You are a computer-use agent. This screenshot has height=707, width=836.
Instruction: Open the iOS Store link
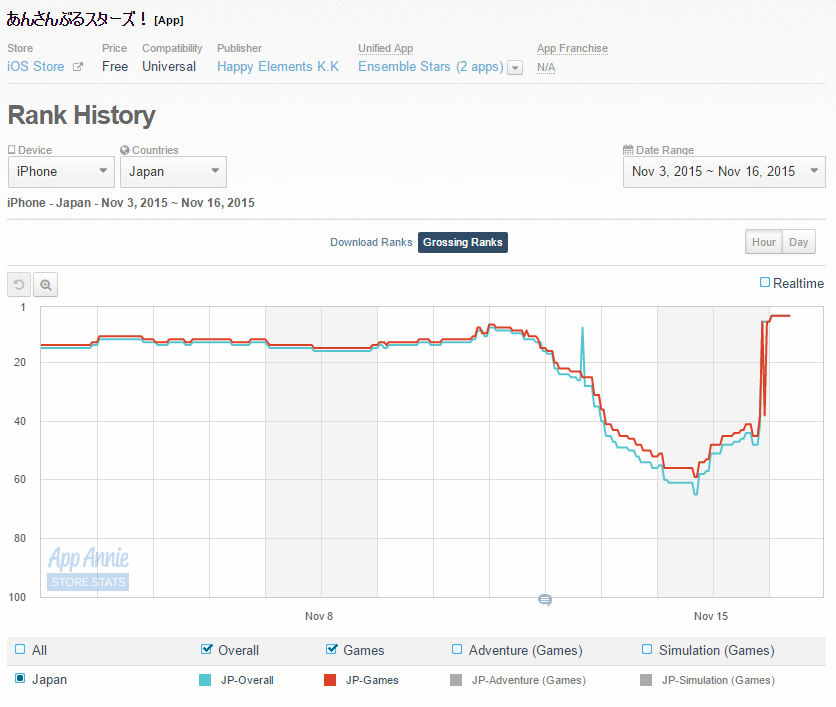tap(36, 67)
